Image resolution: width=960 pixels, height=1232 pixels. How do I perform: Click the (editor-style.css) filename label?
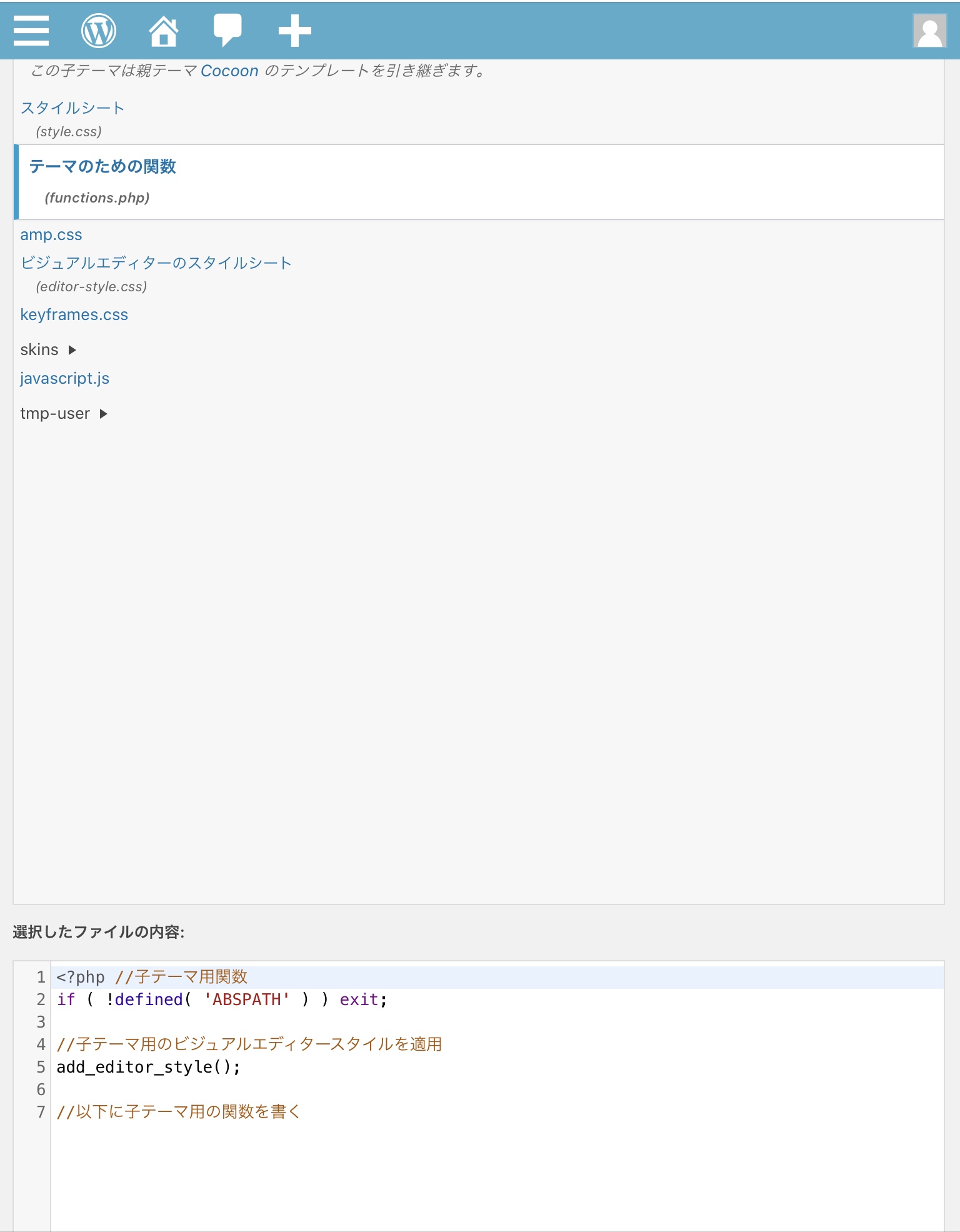click(x=91, y=287)
